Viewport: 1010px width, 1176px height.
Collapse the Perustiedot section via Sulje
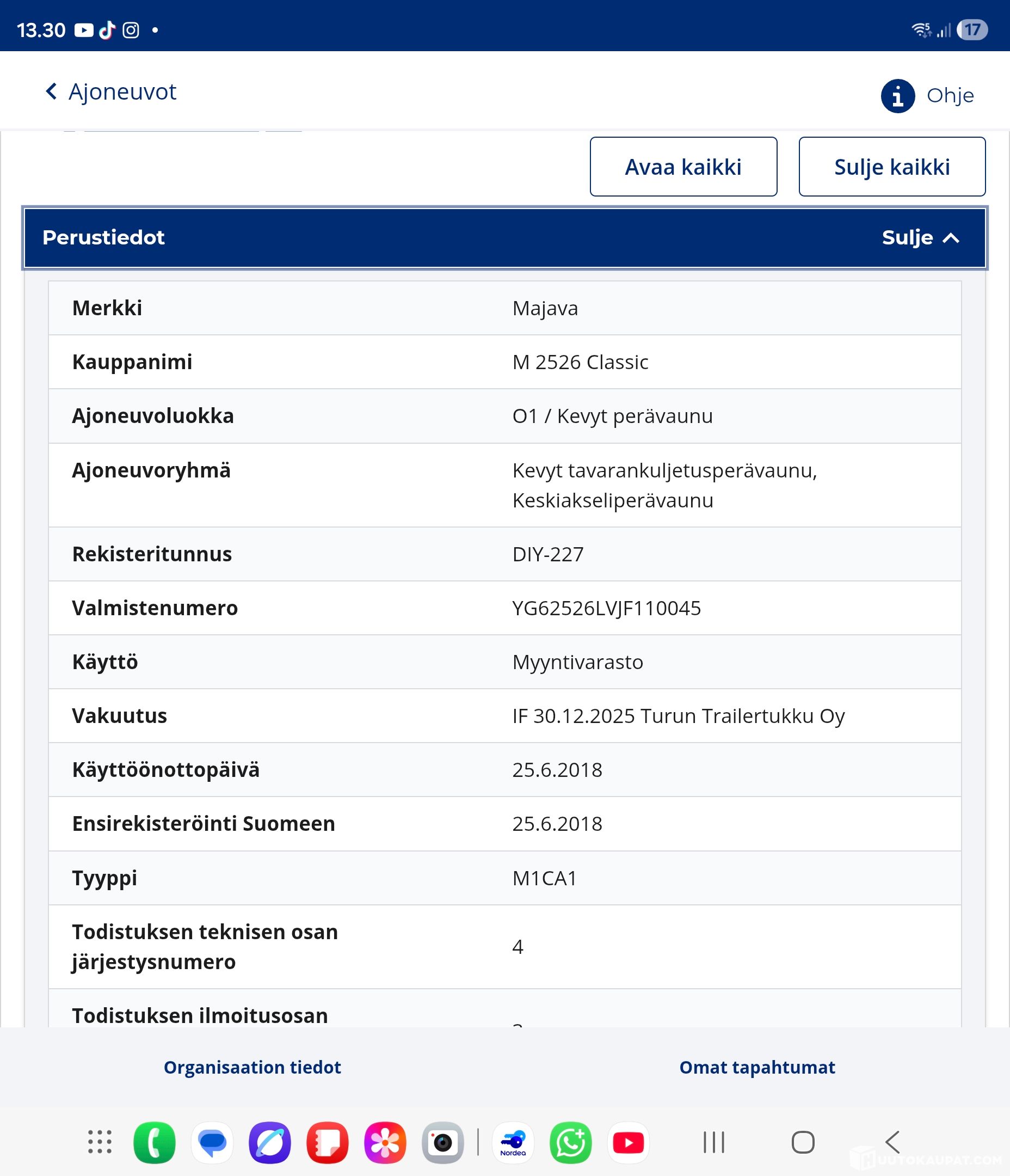[920, 237]
